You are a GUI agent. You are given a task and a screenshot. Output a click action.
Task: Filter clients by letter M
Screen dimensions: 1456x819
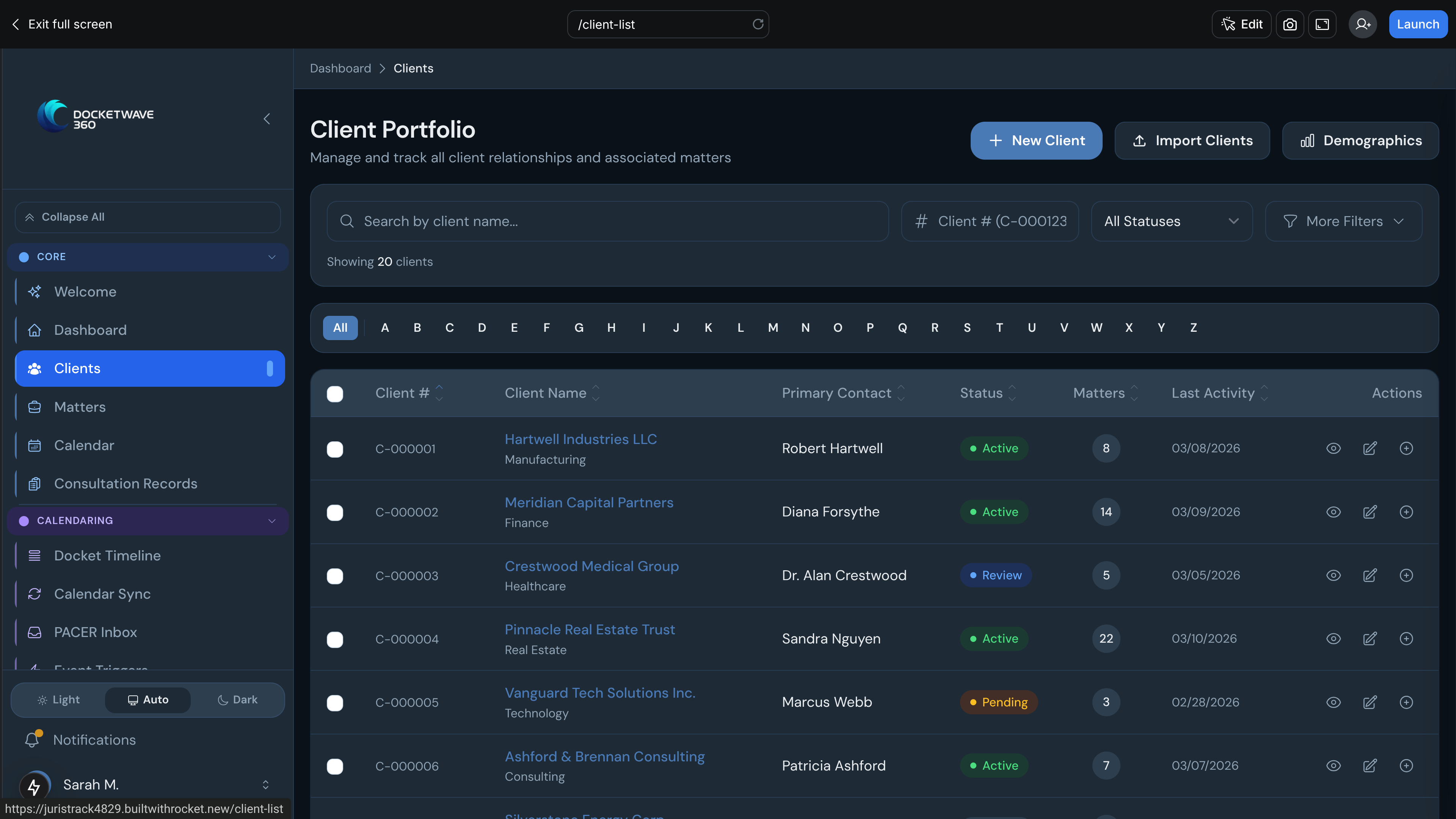click(x=773, y=328)
